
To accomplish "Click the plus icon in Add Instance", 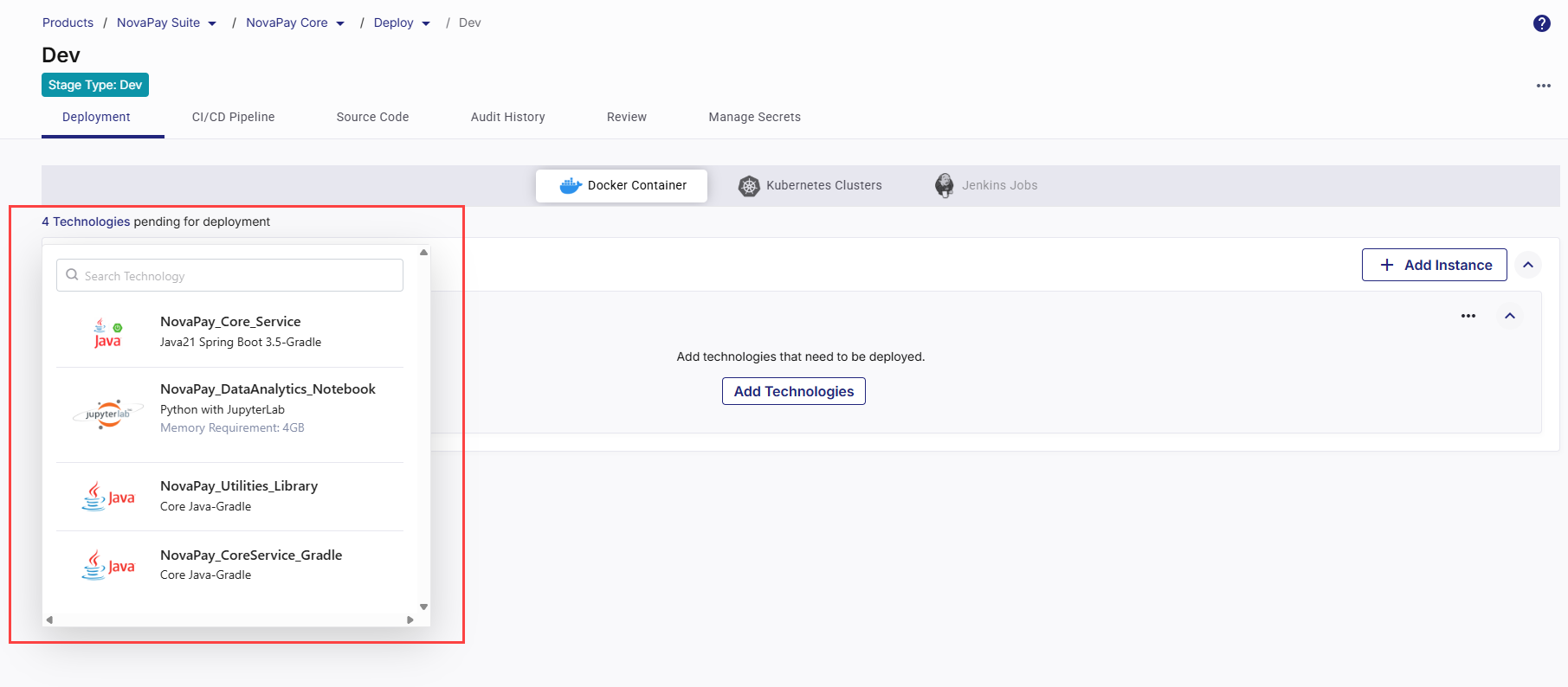I will point(1387,265).
